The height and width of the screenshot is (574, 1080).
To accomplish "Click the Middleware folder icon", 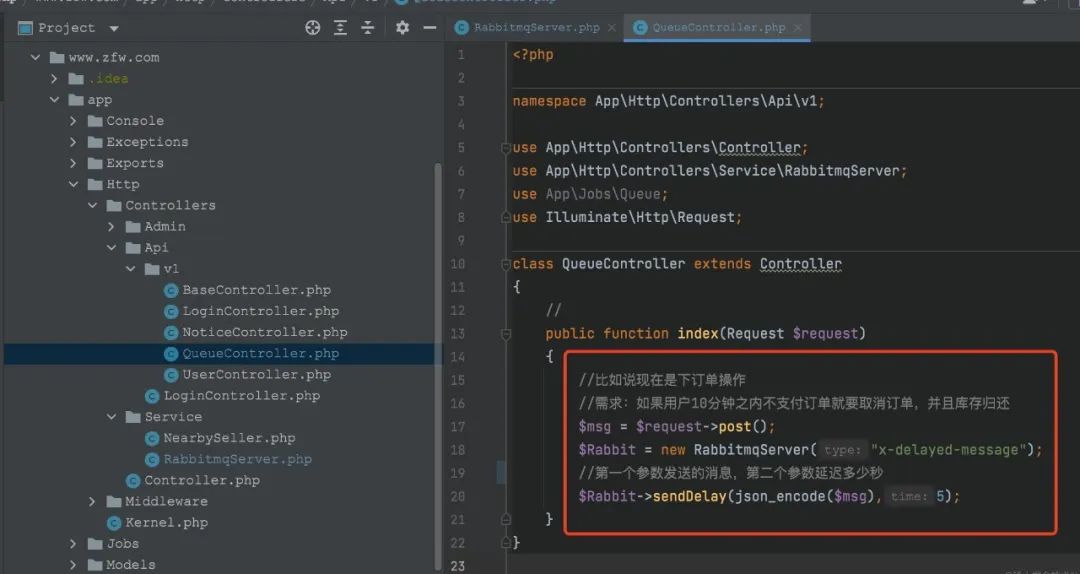I will point(114,502).
